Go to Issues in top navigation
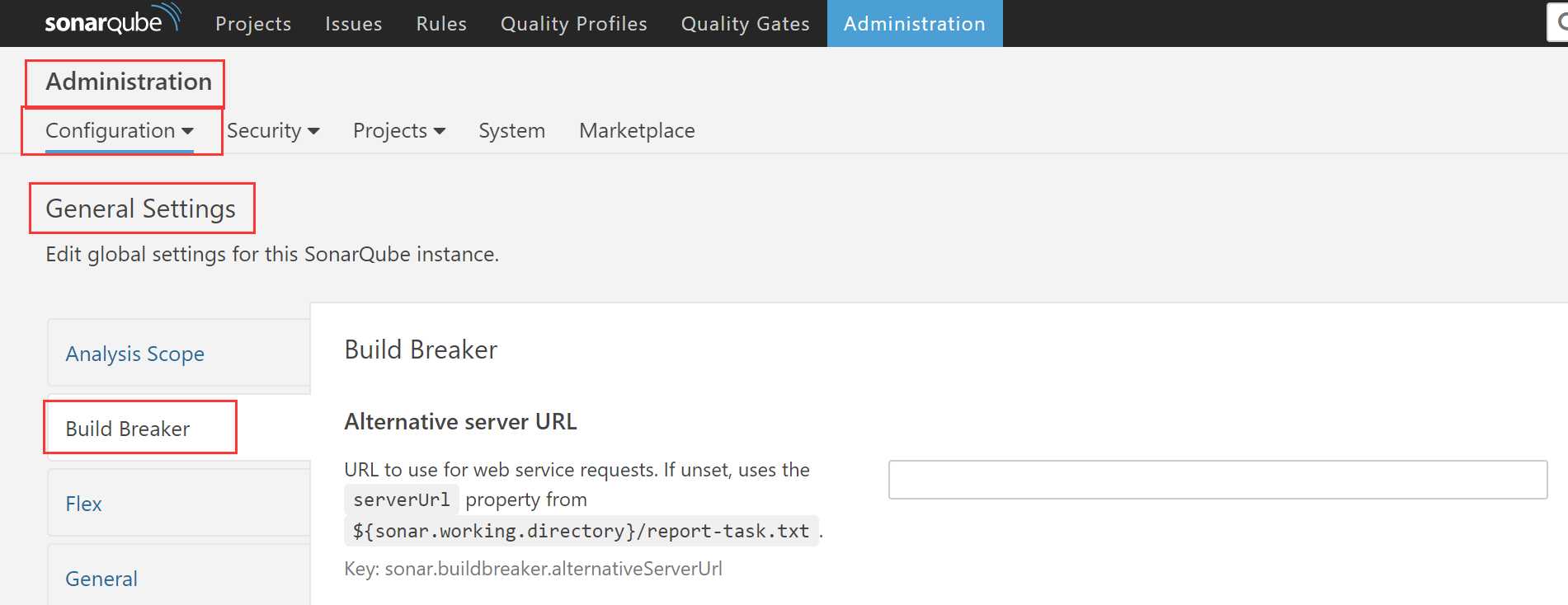 click(x=353, y=24)
